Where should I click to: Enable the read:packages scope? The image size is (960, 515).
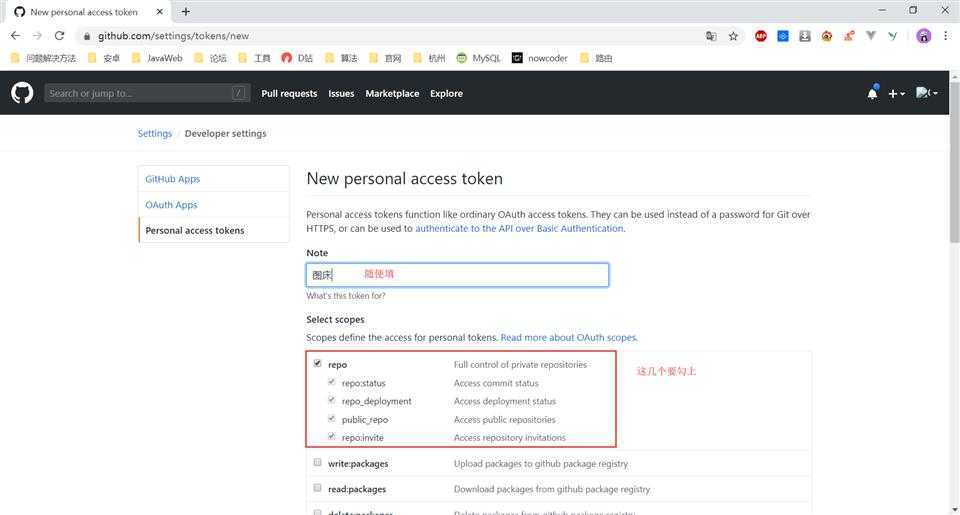coord(317,488)
